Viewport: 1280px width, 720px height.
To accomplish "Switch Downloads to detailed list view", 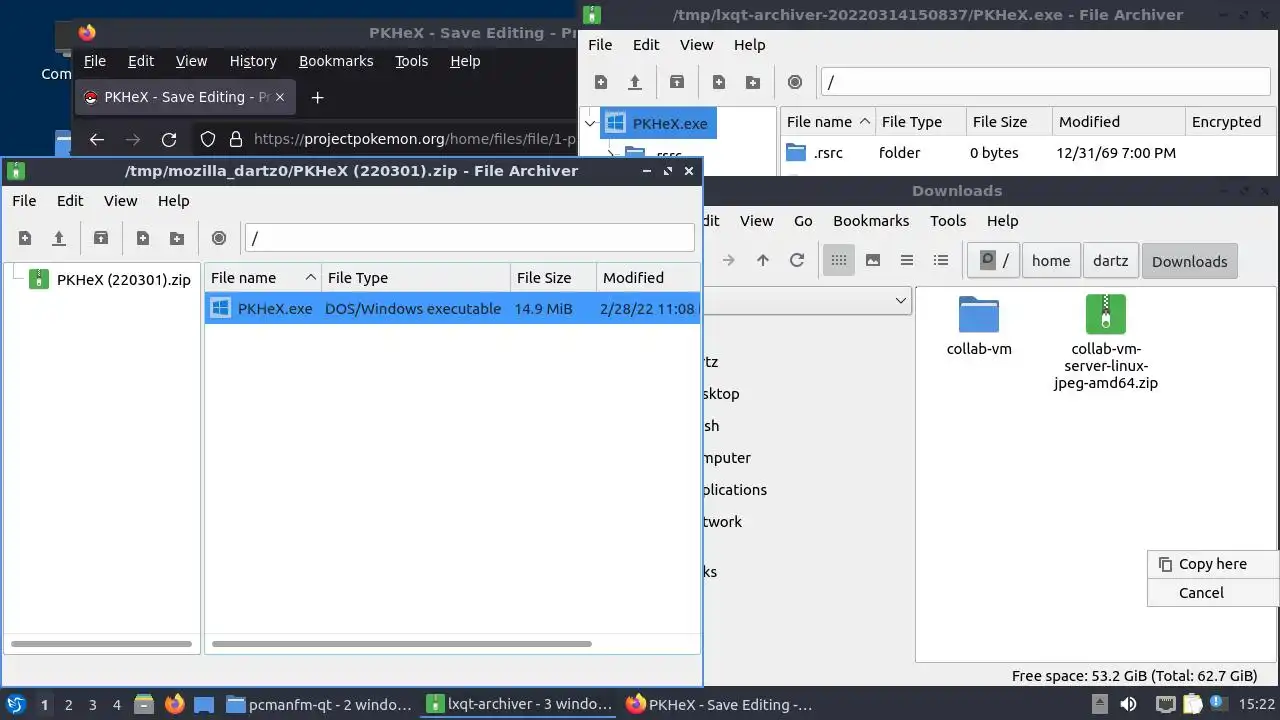I will tap(941, 260).
